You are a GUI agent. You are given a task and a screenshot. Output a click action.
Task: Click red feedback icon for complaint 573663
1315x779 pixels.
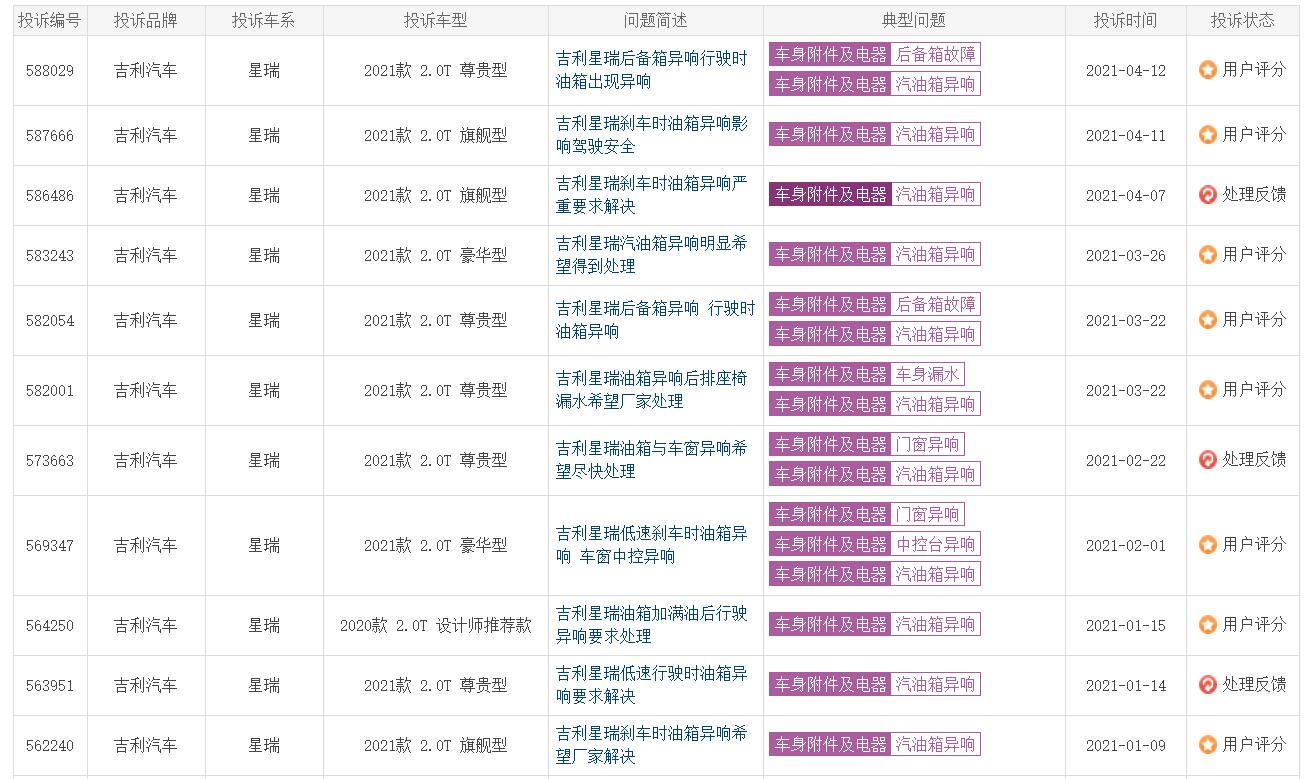(x=1208, y=460)
